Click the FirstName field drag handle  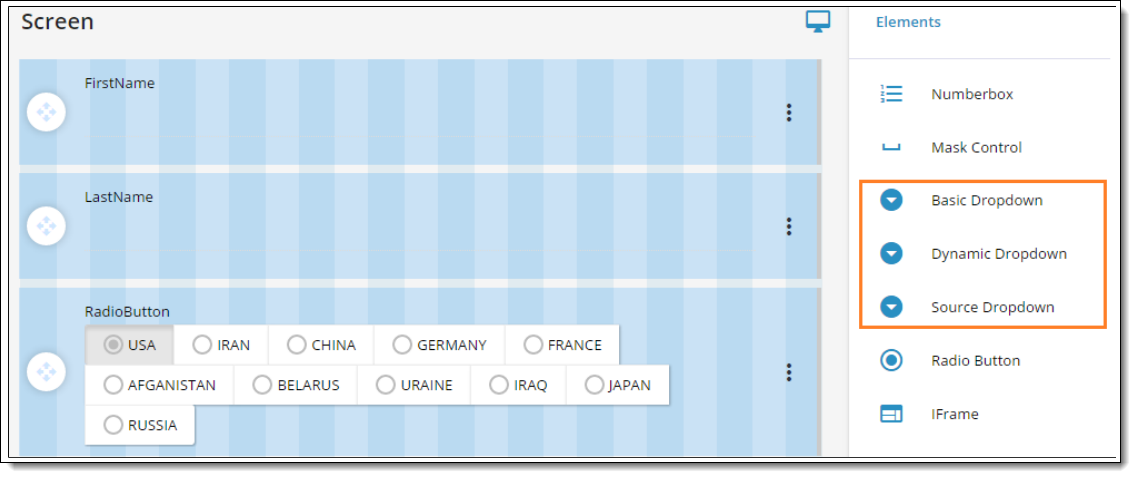pyautogui.click(x=46, y=112)
